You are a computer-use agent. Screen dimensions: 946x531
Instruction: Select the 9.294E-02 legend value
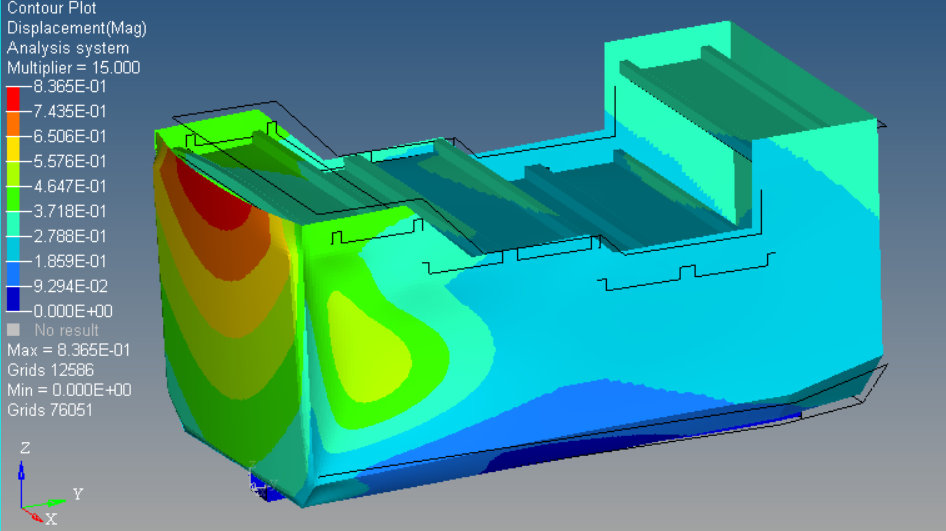tap(70, 286)
